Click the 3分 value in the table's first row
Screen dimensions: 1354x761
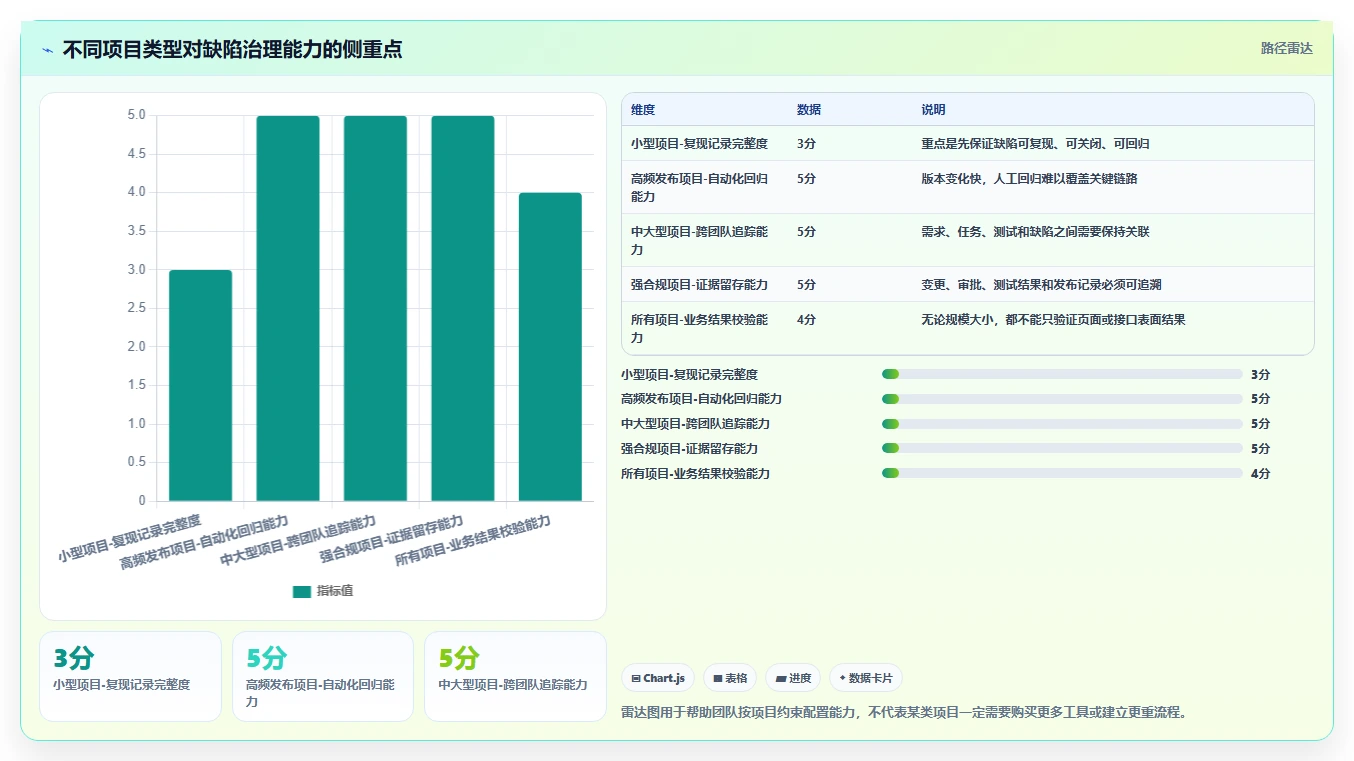click(806, 144)
